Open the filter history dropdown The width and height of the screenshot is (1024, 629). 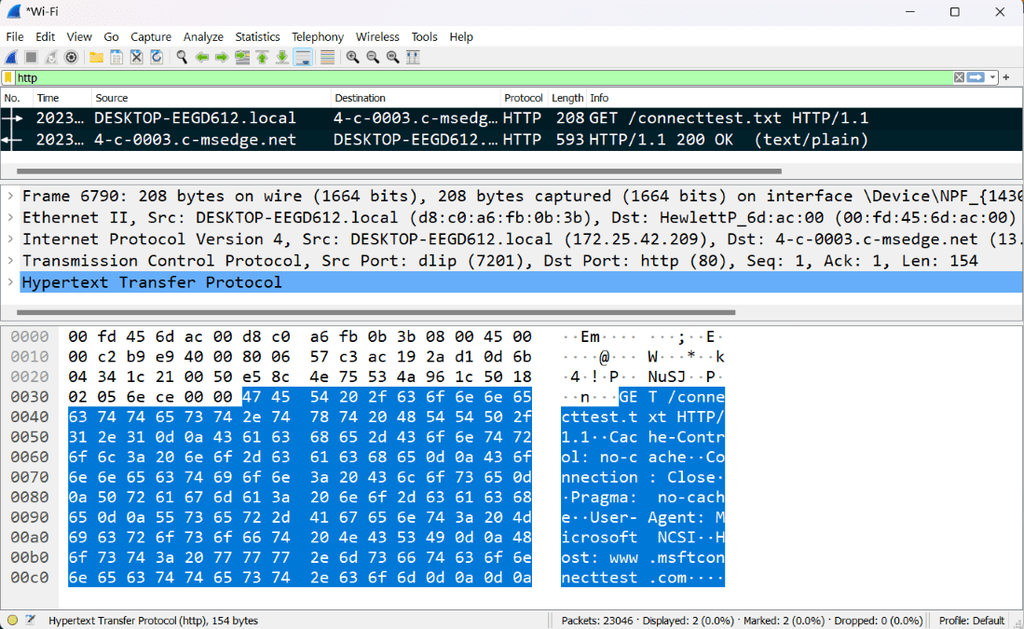pos(992,77)
